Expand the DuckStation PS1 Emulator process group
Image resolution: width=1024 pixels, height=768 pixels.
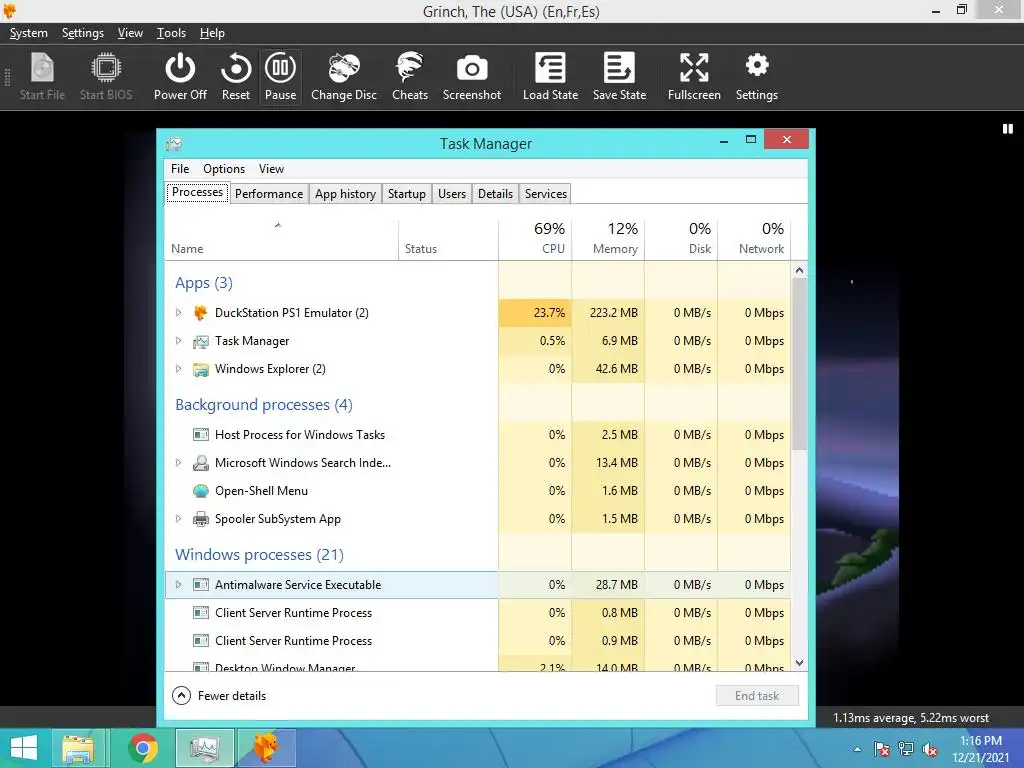(x=178, y=313)
